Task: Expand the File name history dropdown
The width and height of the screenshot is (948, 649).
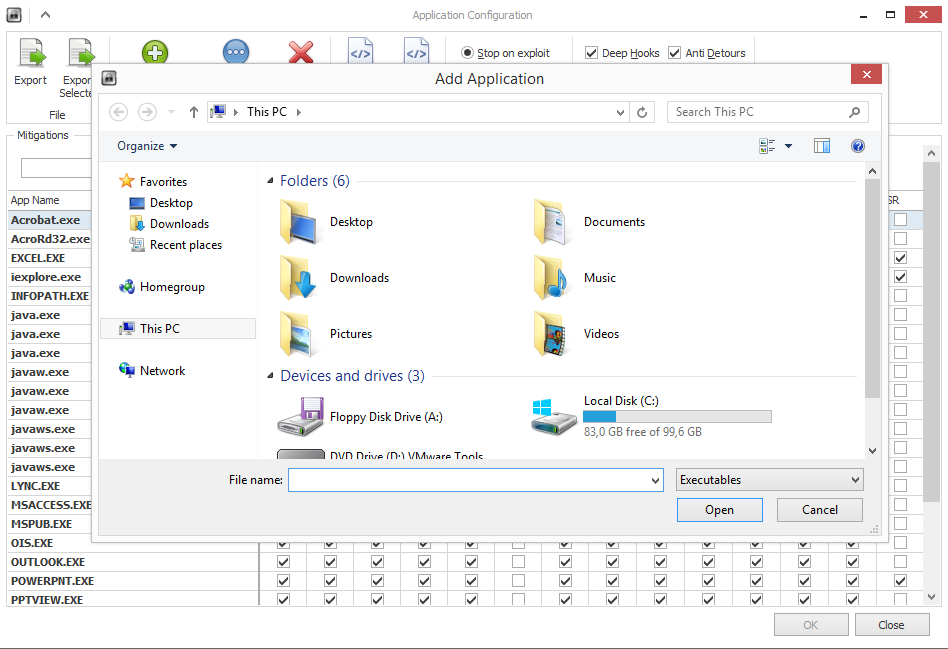Action: pos(655,480)
